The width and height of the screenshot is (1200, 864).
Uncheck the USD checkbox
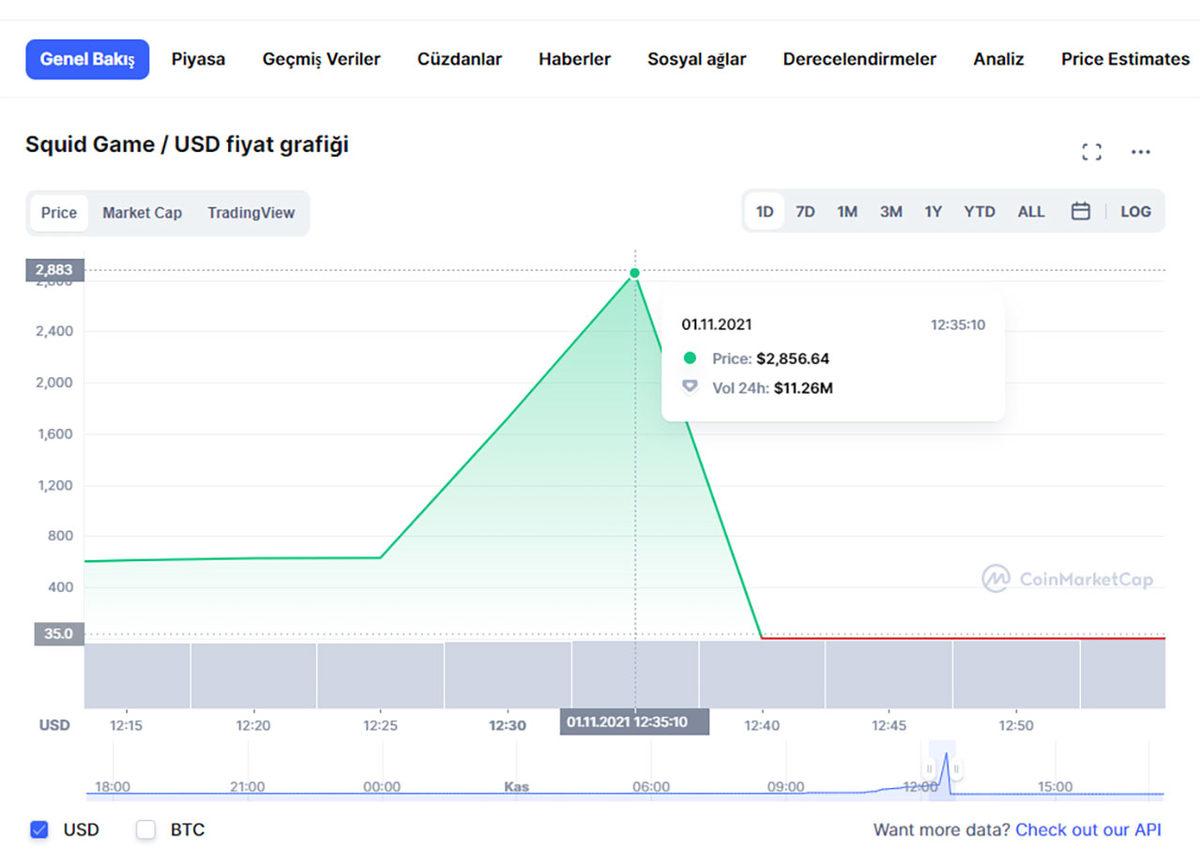coord(38,830)
